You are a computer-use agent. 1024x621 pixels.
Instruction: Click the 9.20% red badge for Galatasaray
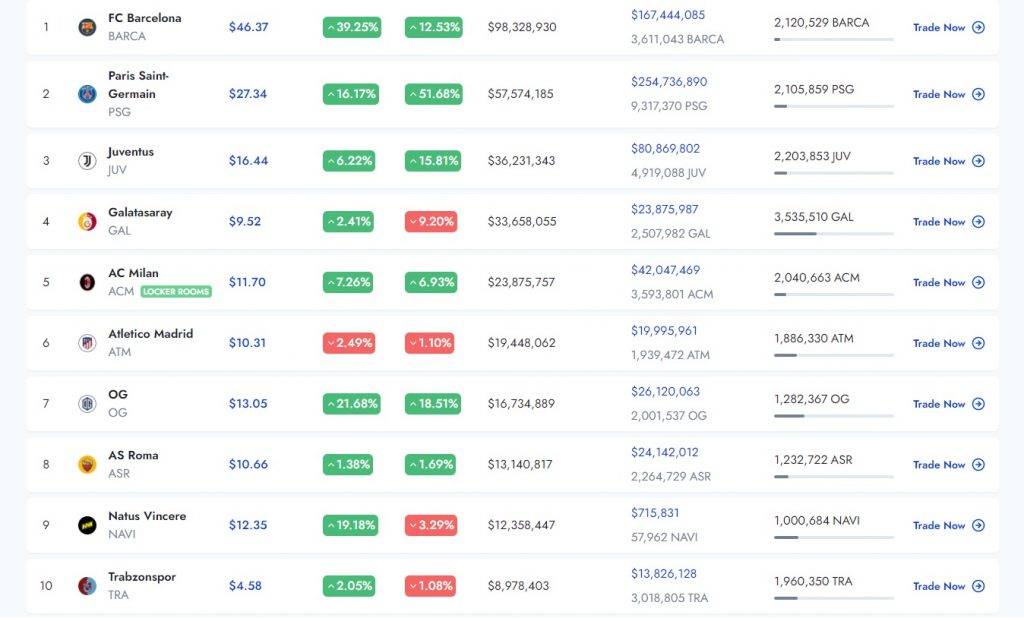[431, 222]
